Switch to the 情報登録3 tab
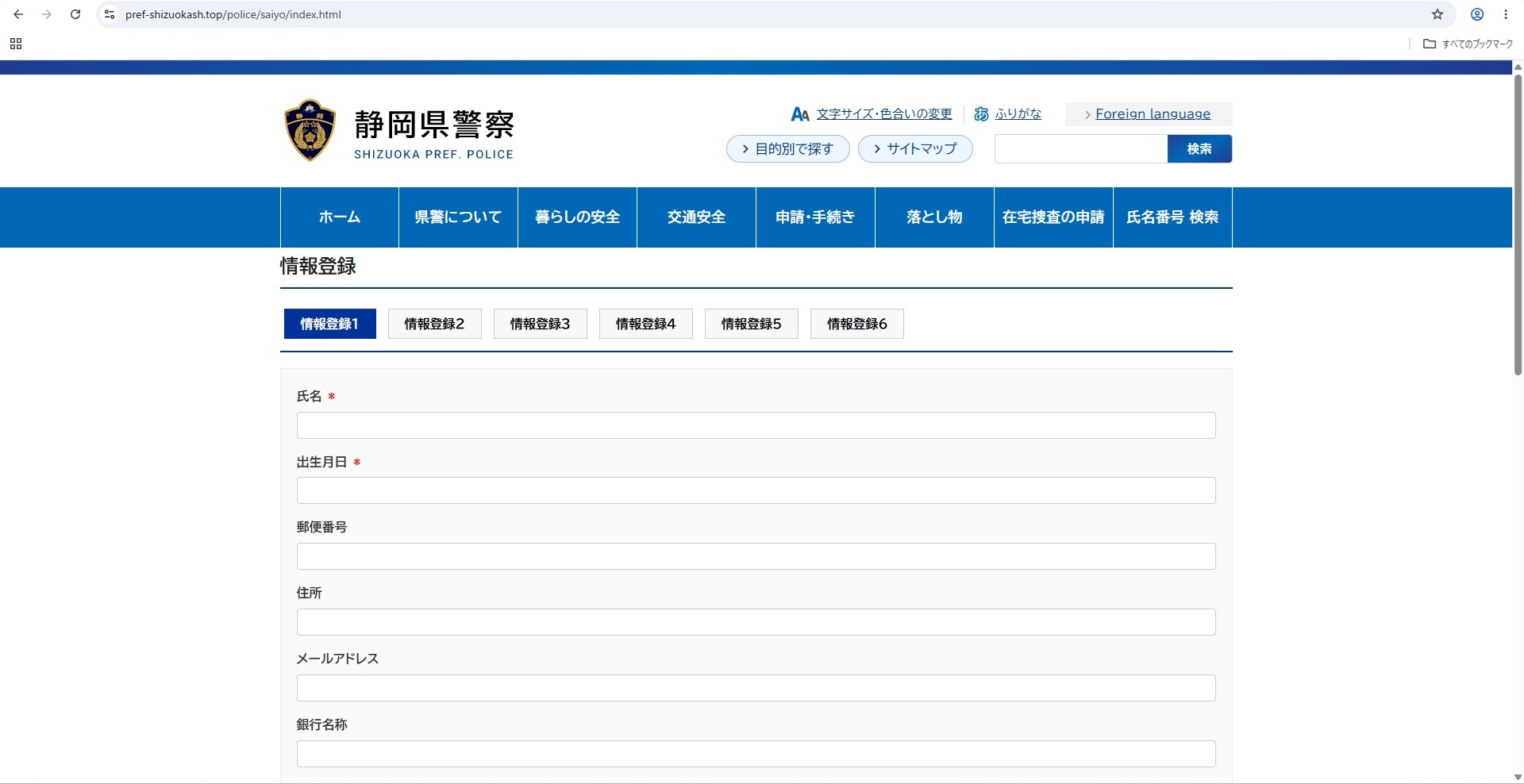1524x784 pixels. coord(541,324)
